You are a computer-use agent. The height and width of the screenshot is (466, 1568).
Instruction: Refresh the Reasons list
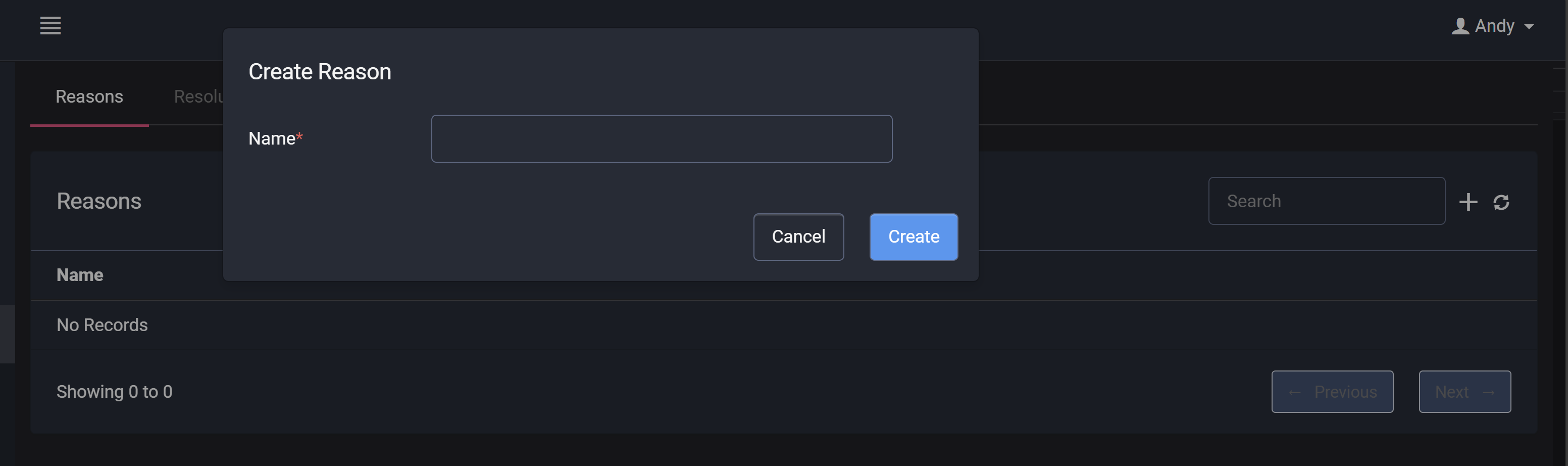(1501, 202)
